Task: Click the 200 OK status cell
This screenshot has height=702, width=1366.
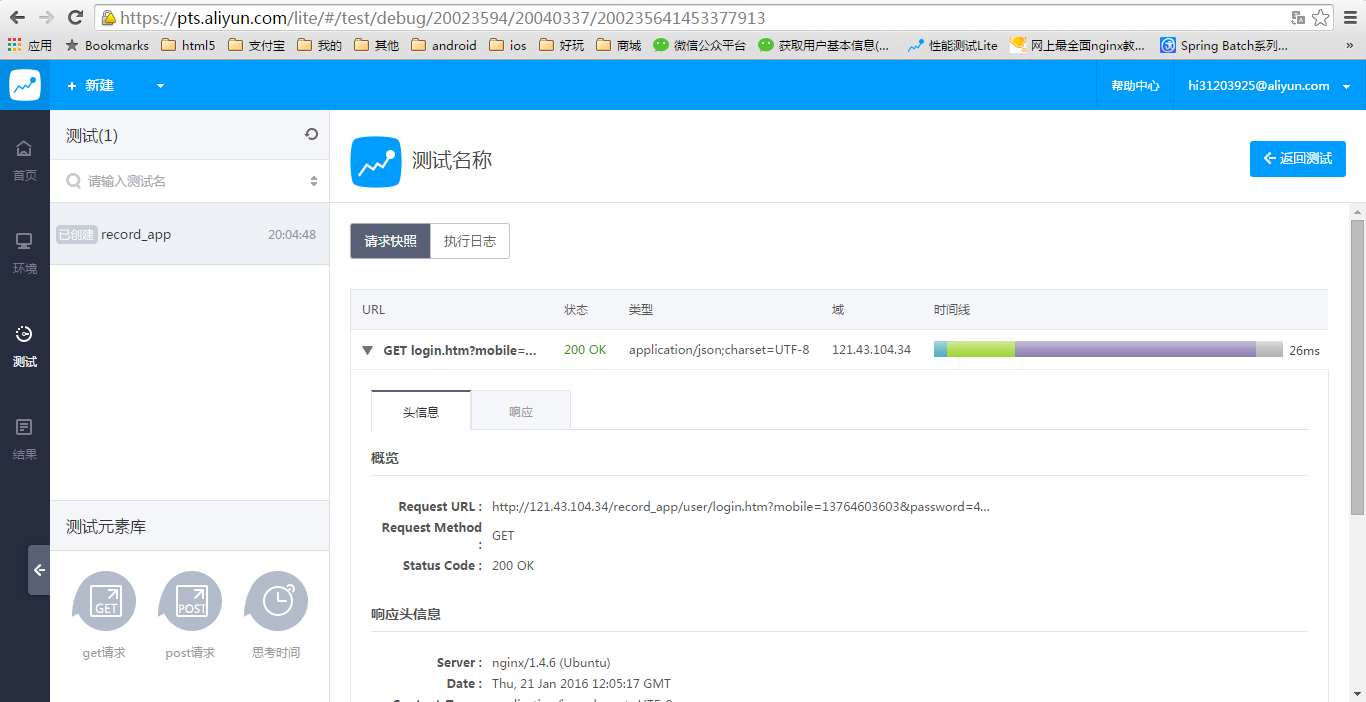Action: (585, 350)
